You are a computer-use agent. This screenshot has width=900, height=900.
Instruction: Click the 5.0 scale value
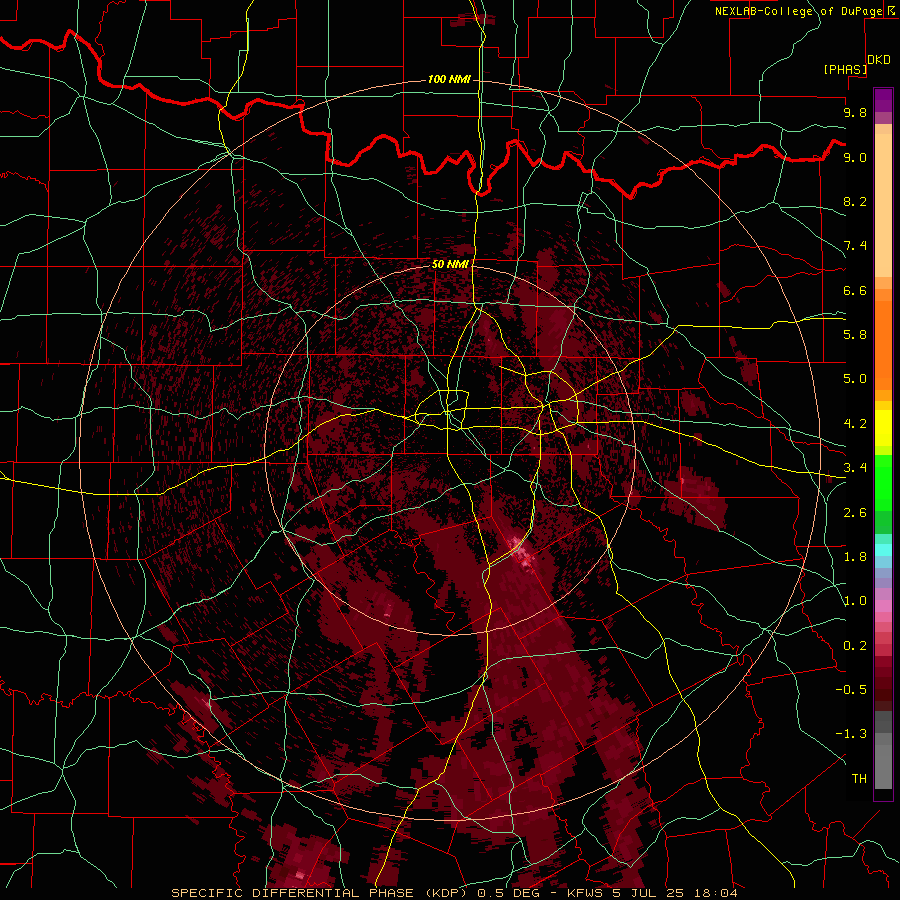(855, 379)
